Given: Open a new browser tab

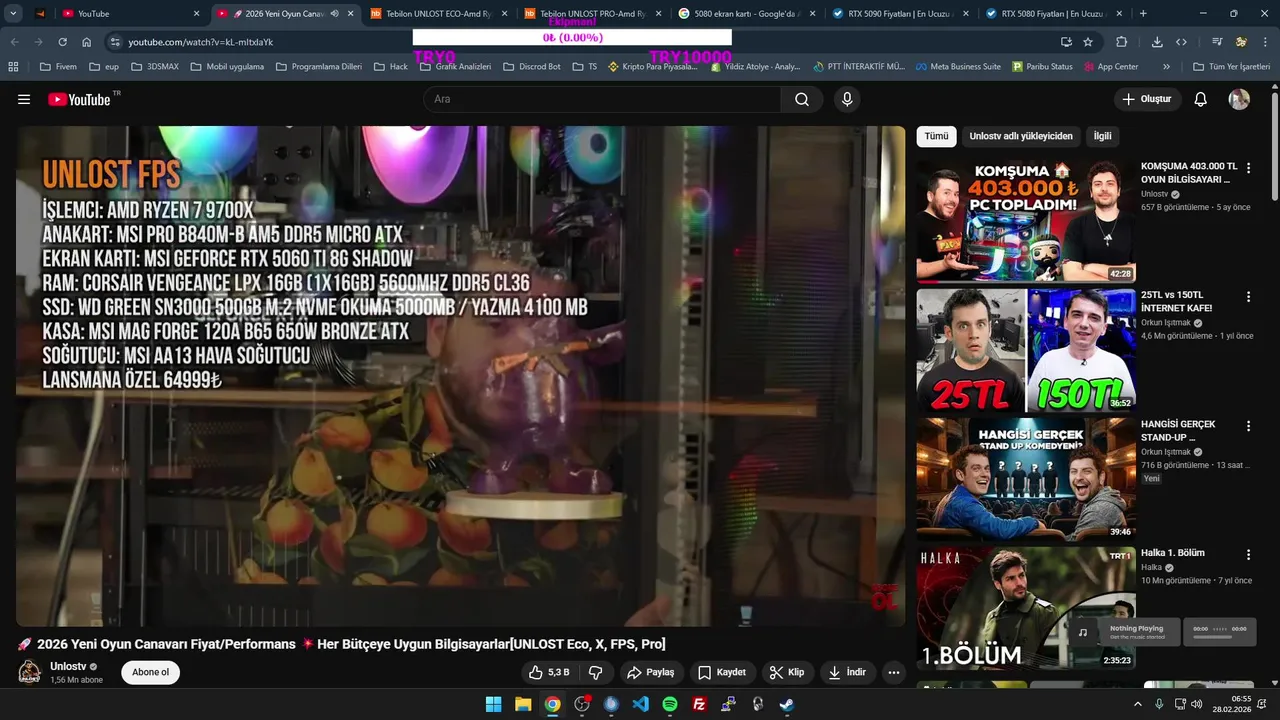Looking at the screenshot, I should point(1143,14).
